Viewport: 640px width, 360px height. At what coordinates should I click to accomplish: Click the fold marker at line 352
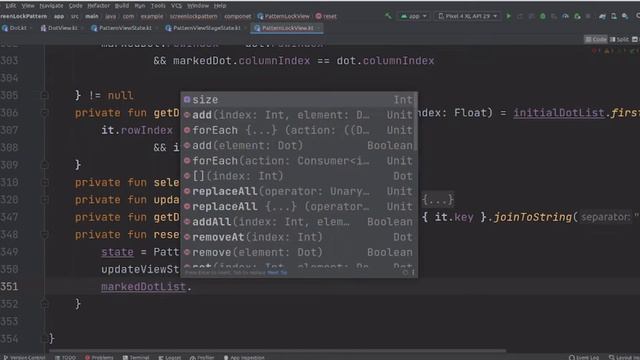pos(44,304)
